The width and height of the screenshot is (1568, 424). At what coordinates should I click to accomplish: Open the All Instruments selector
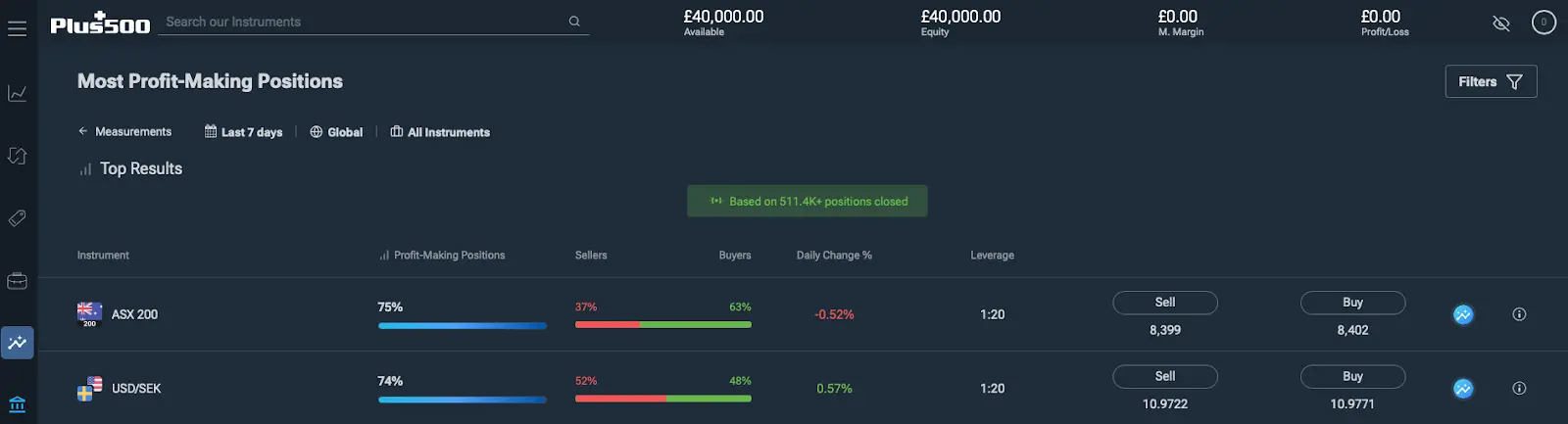point(440,132)
